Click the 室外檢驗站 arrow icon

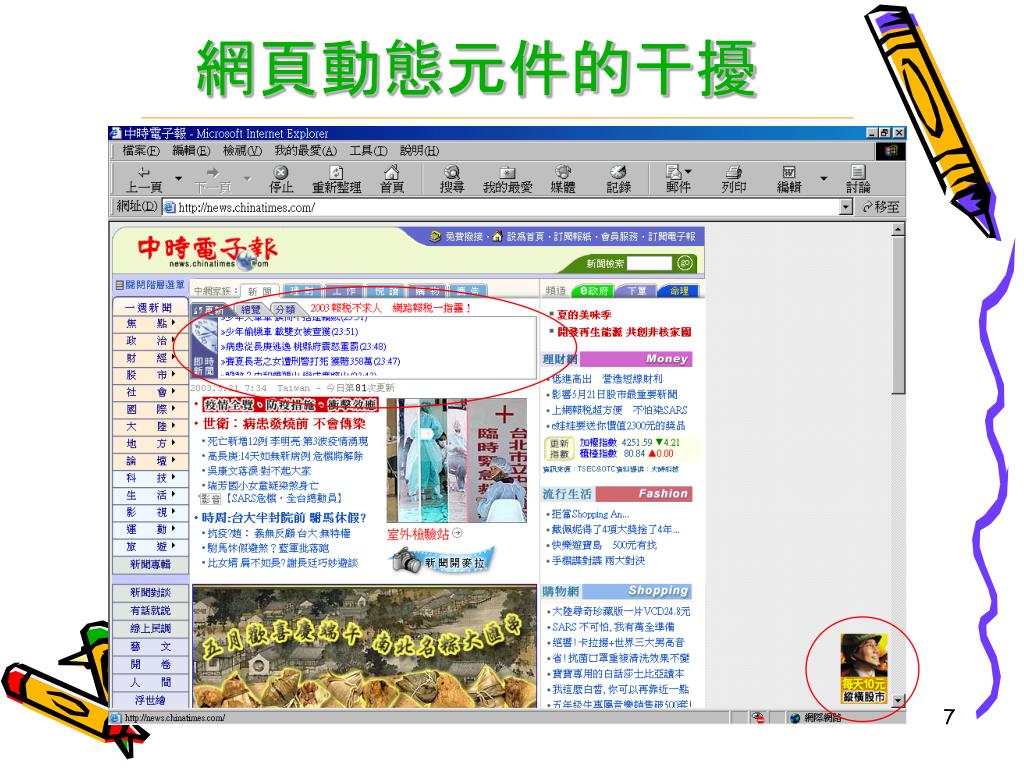457,534
